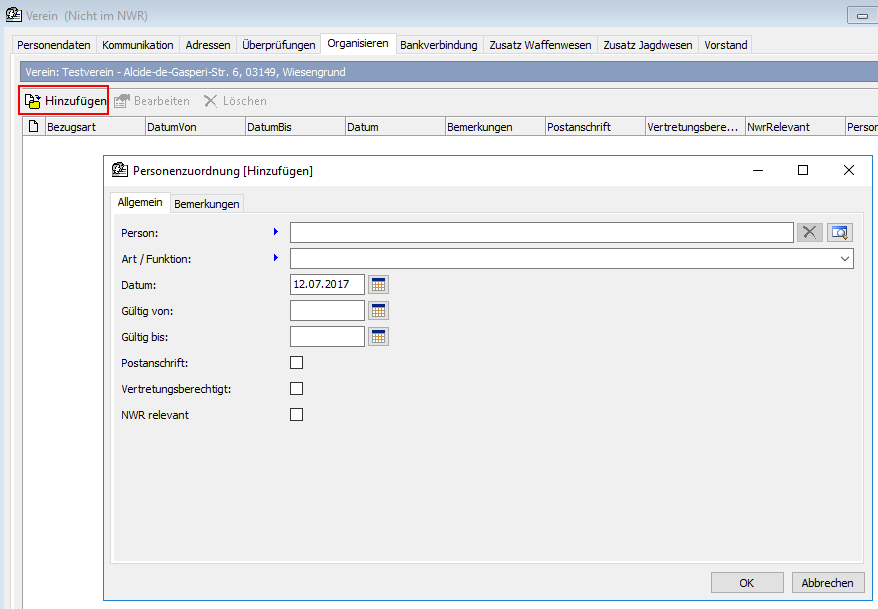
Task: Click the Bearbeiten toolbar icon
Action: pyautogui.click(x=122, y=101)
